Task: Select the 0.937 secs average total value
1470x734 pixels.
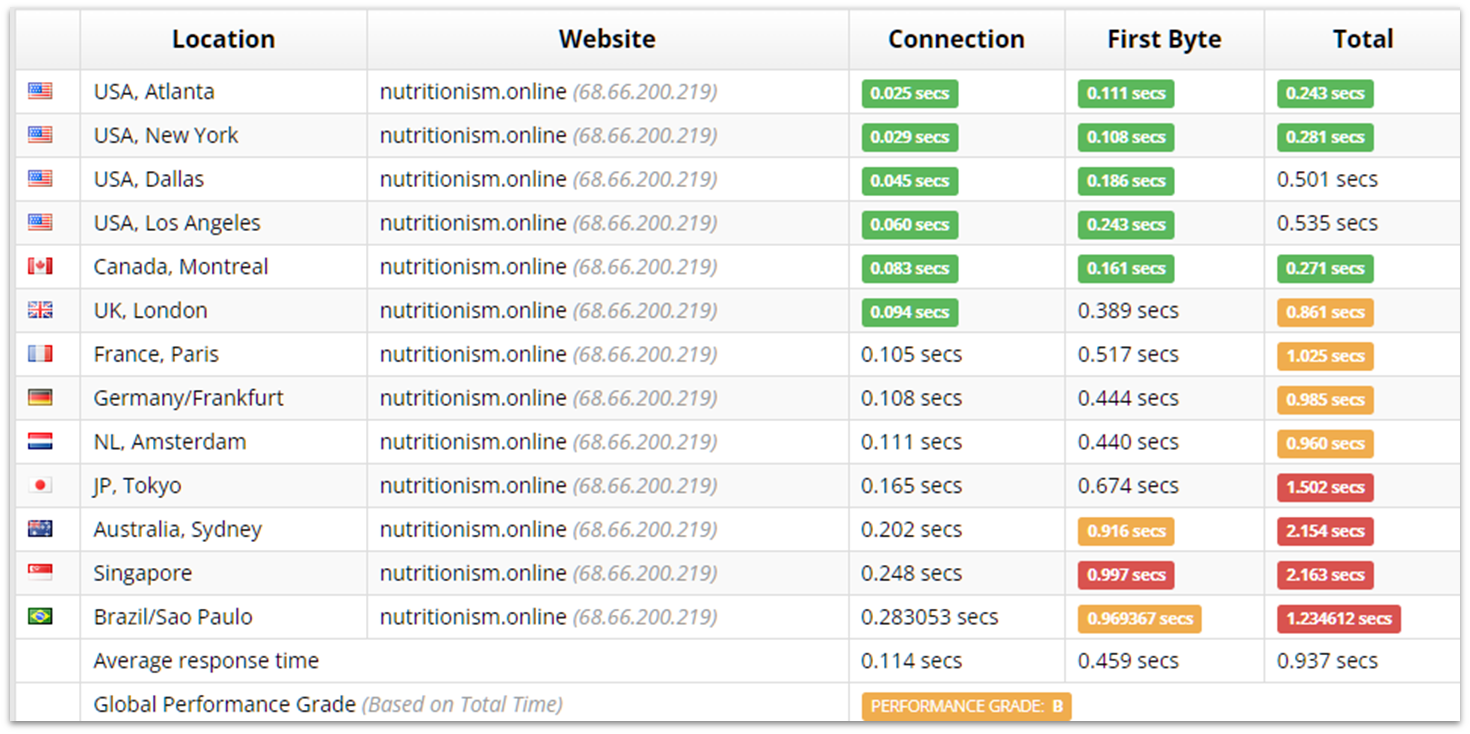Action: [x=1327, y=661]
